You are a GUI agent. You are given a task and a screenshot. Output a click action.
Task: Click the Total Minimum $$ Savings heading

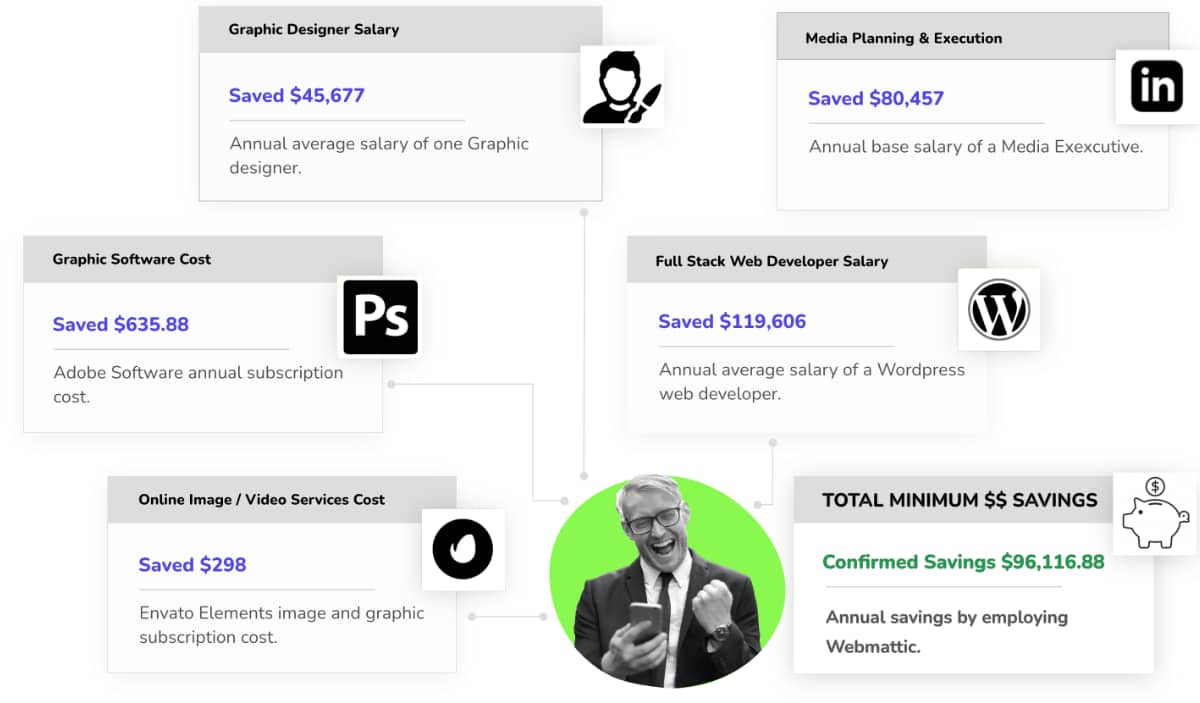point(959,500)
